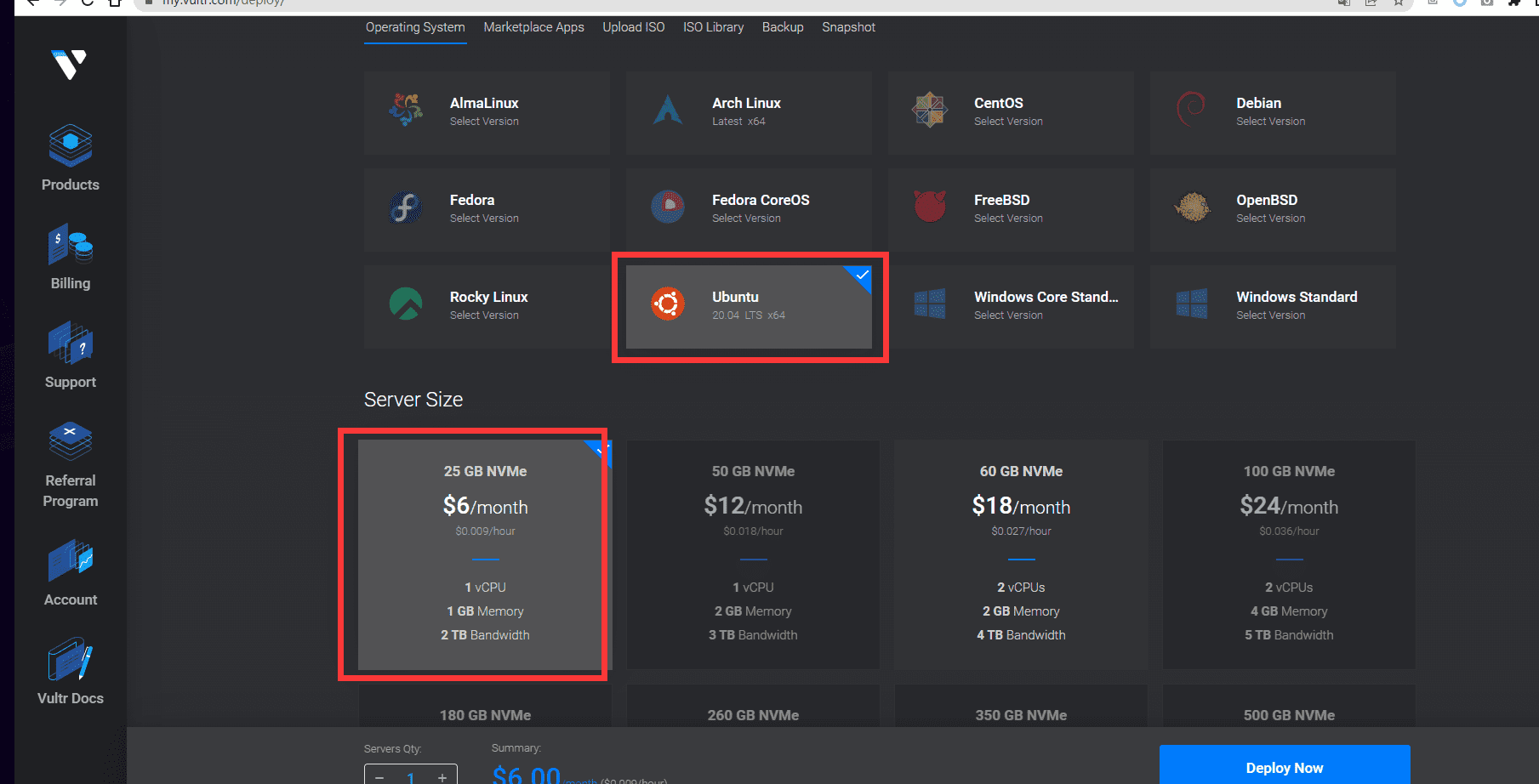This screenshot has height=784, width=1539.
Task: Choose the Fedora CoreOS logo icon
Action: 668,207
